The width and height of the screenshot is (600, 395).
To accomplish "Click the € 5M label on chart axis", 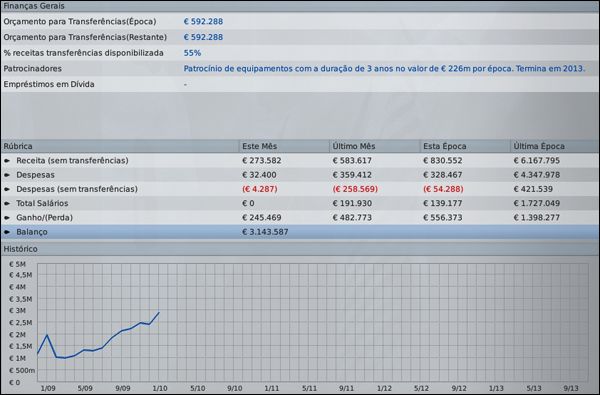I will point(17,264).
